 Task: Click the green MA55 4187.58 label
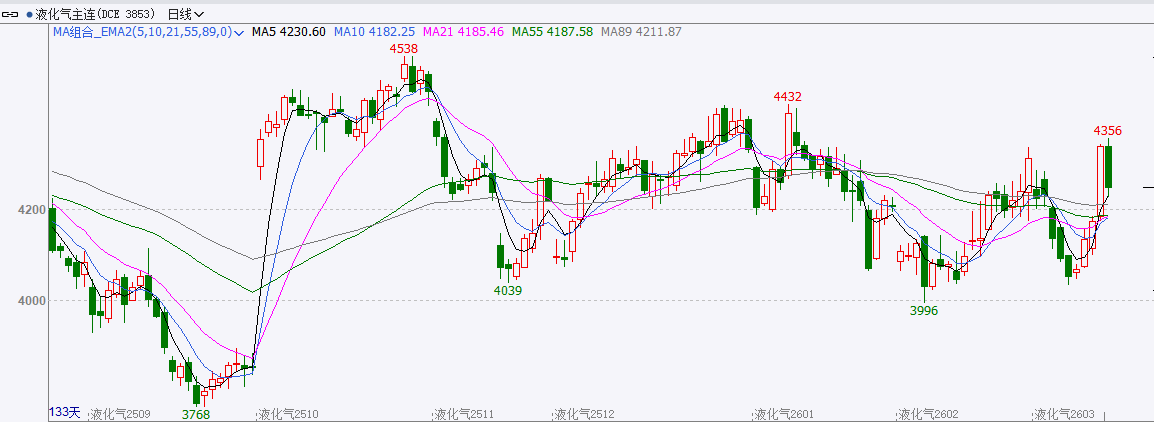[x=552, y=32]
